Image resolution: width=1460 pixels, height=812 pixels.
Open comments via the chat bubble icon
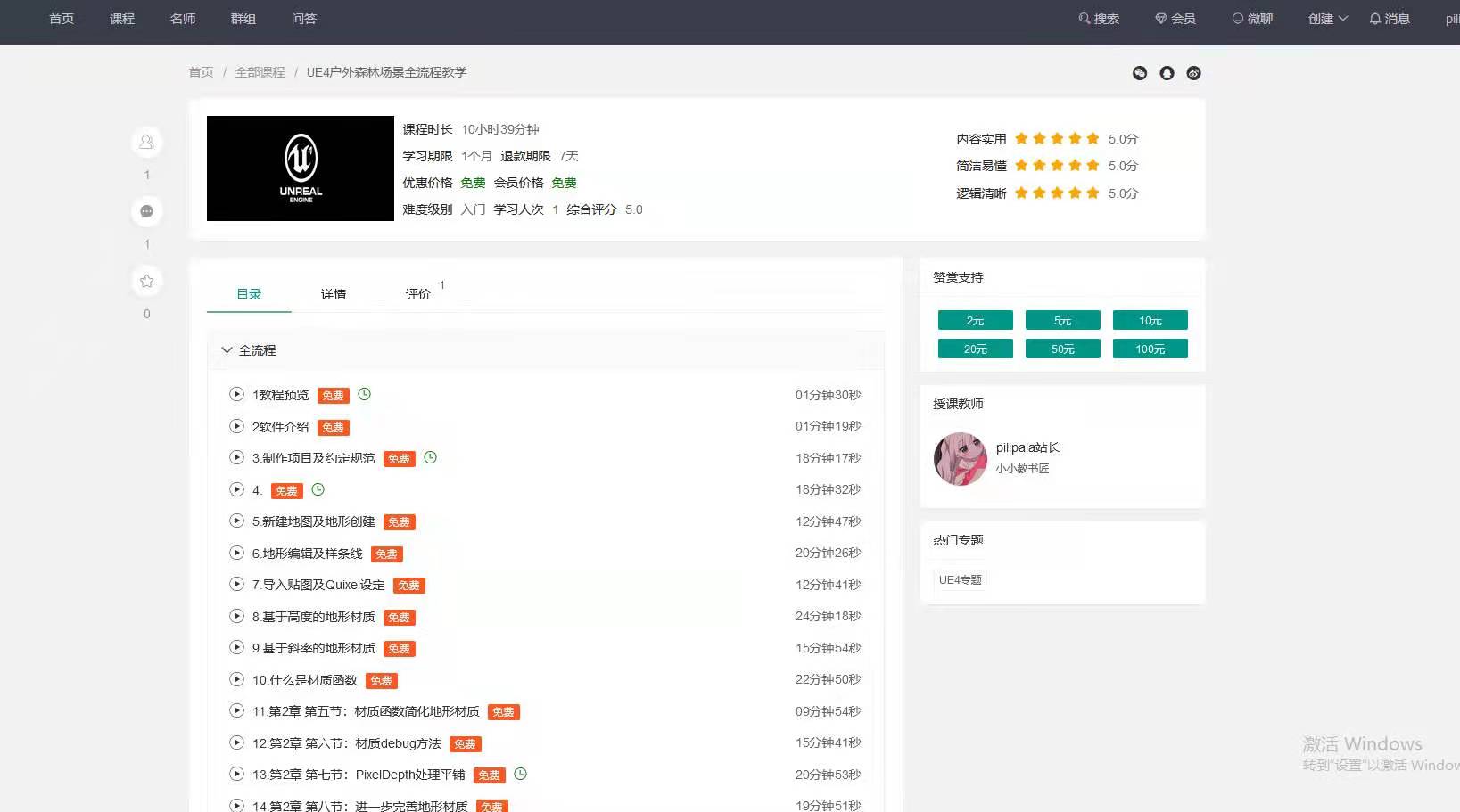147,211
